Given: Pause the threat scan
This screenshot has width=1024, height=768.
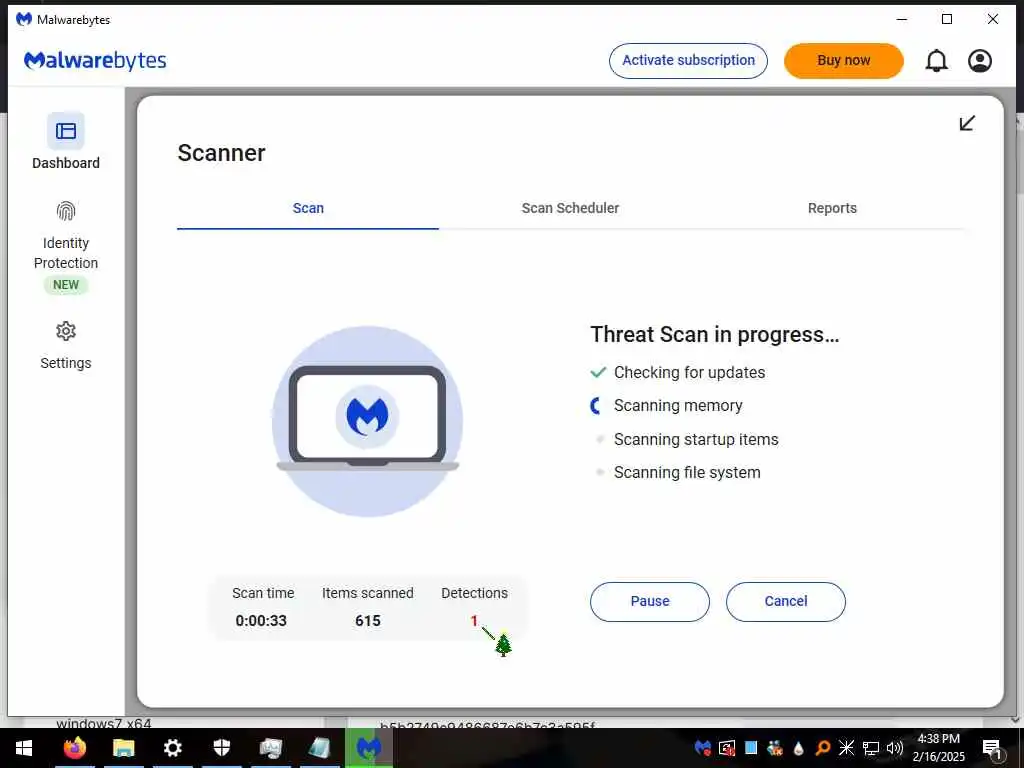Looking at the screenshot, I should pyautogui.click(x=650, y=601).
